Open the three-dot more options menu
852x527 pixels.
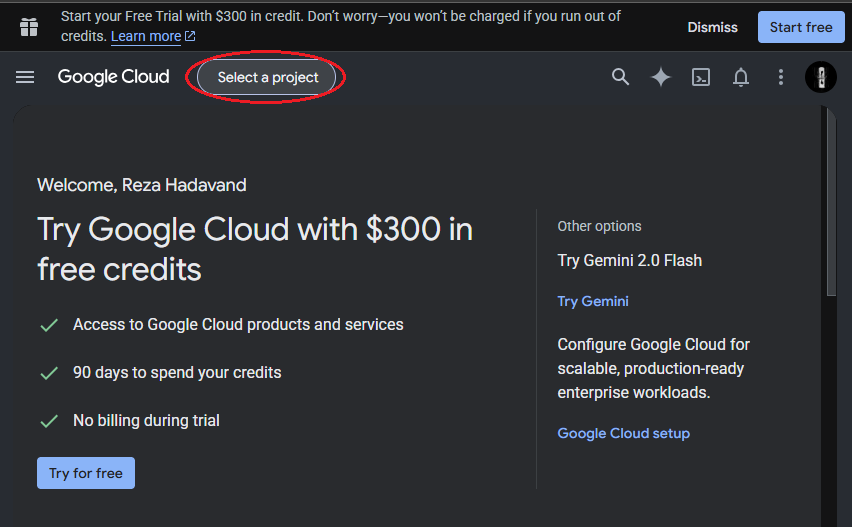pos(781,77)
